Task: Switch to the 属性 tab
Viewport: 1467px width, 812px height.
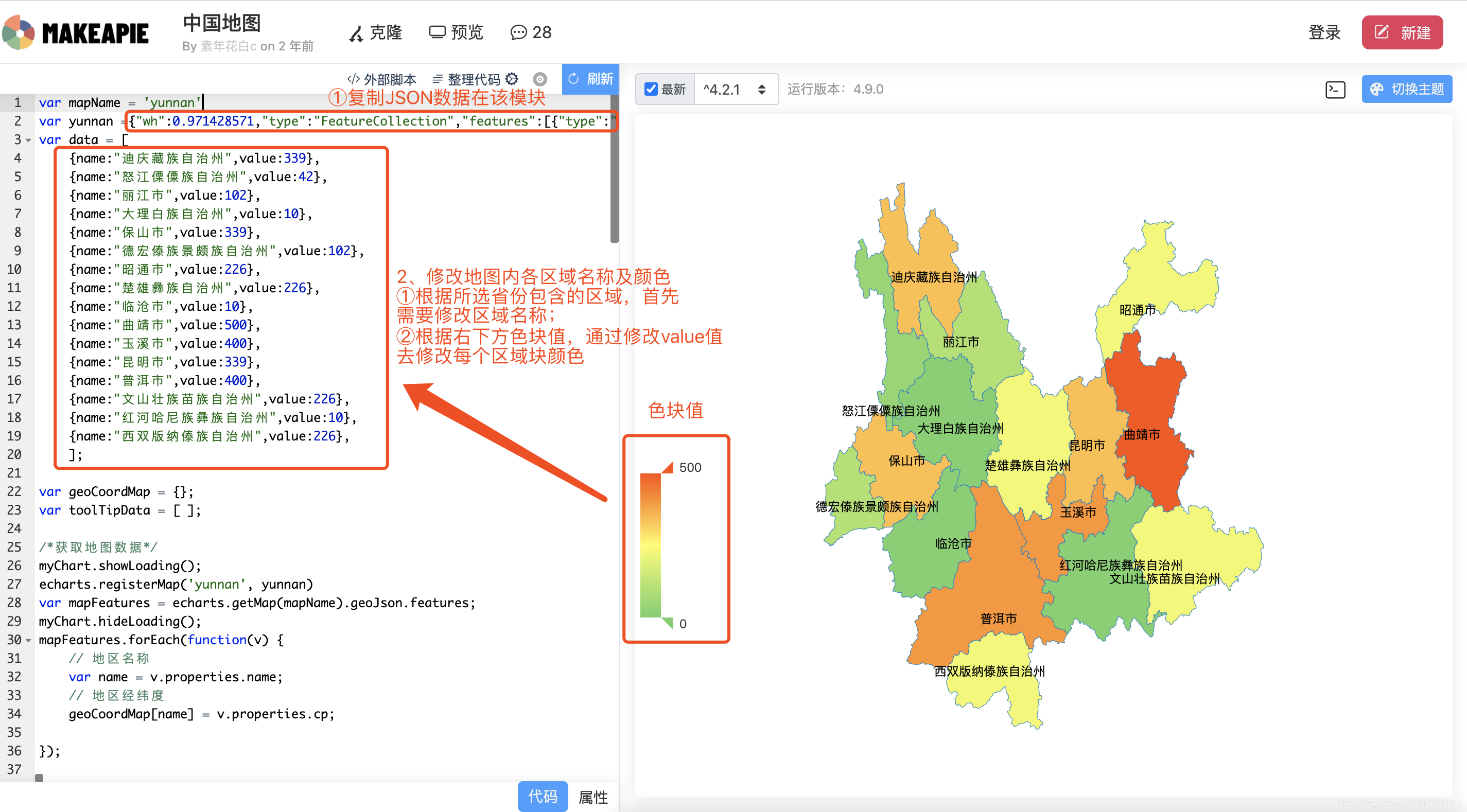Action: click(x=593, y=797)
